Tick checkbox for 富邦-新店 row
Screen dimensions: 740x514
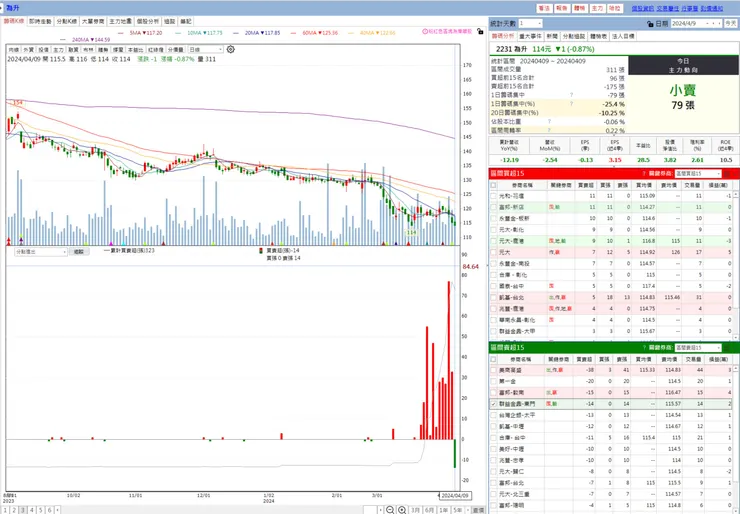494,207
